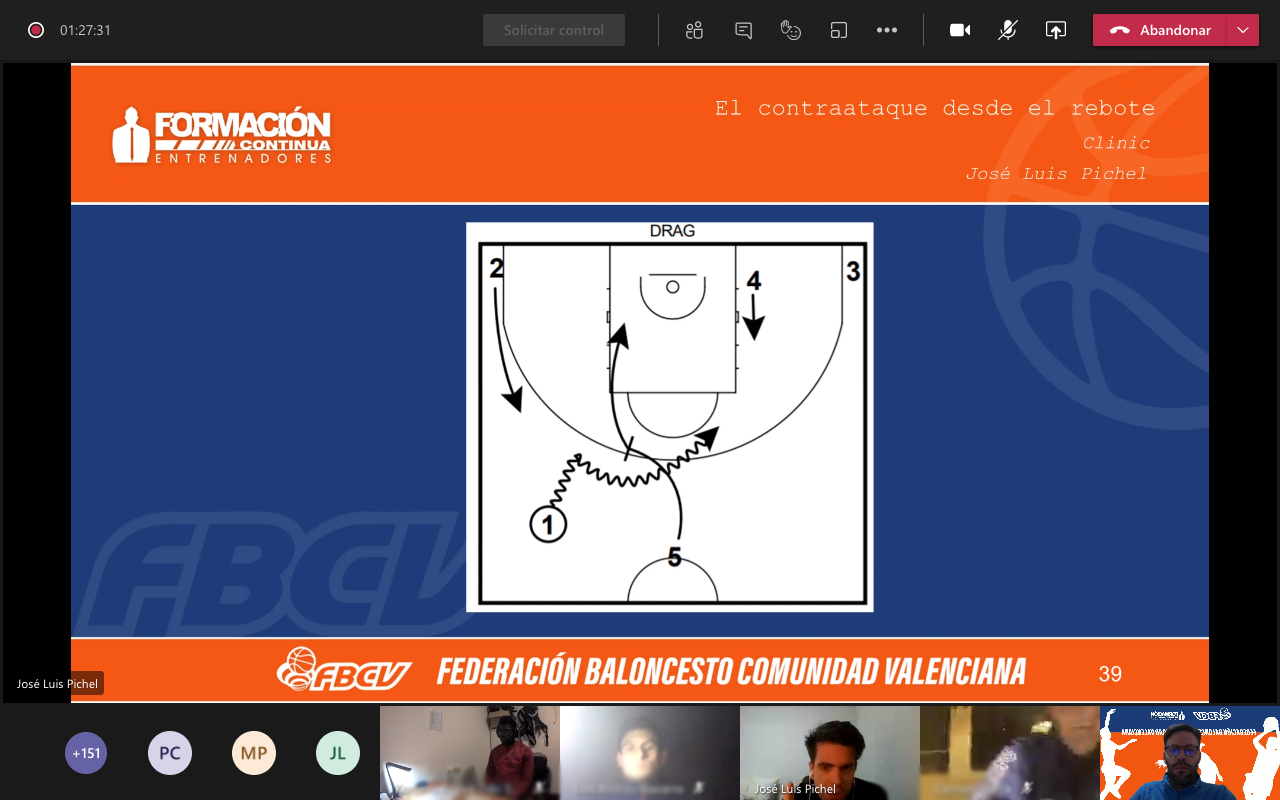This screenshot has height=800, width=1280.
Task: Select the PC participant avatar
Action: (170, 753)
